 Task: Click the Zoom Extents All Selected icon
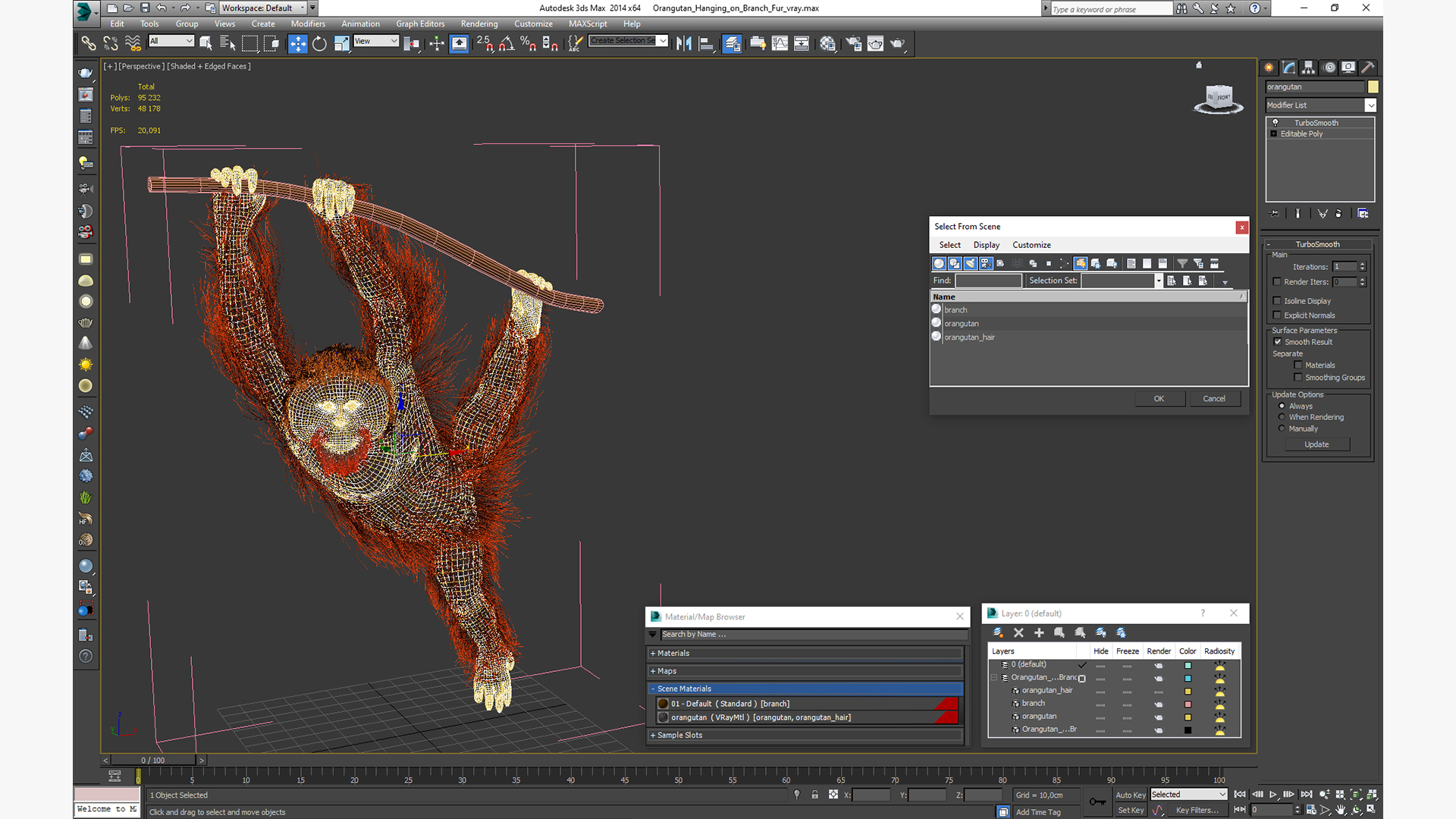[1372, 795]
